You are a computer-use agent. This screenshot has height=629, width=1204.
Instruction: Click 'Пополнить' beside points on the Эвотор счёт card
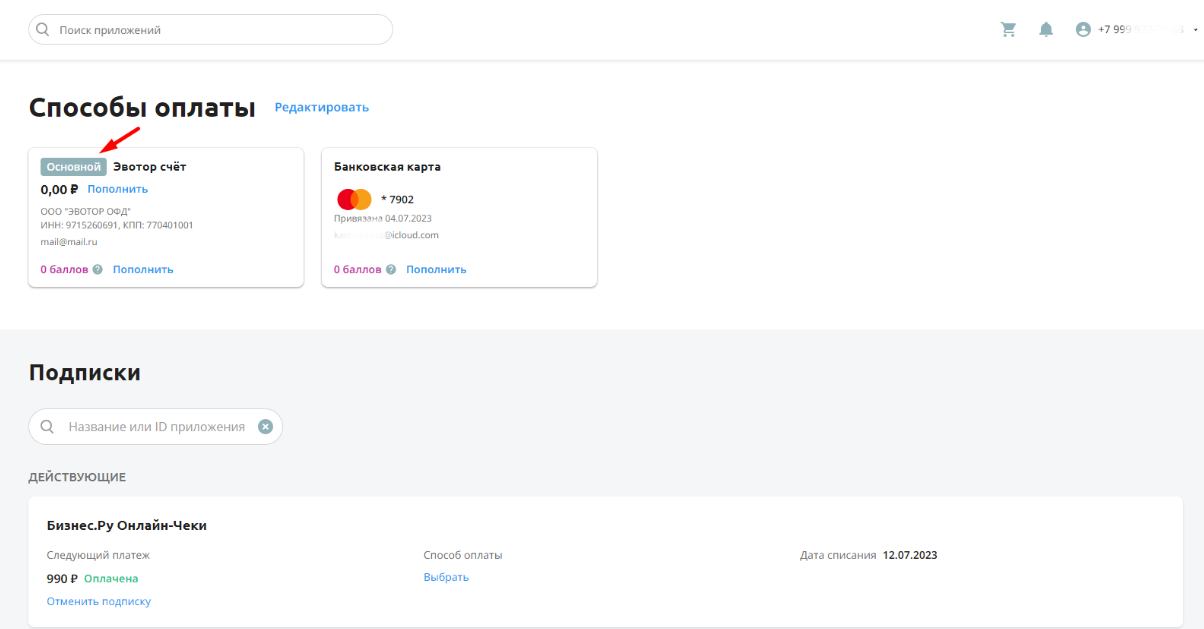pos(143,269)
